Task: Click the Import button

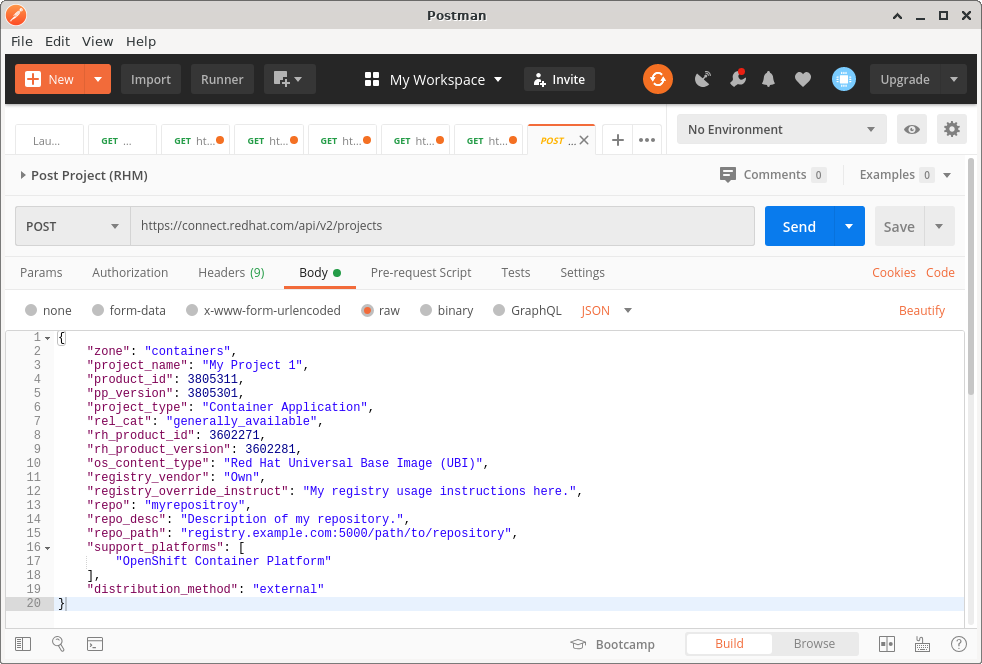Action: pos(151,80)
